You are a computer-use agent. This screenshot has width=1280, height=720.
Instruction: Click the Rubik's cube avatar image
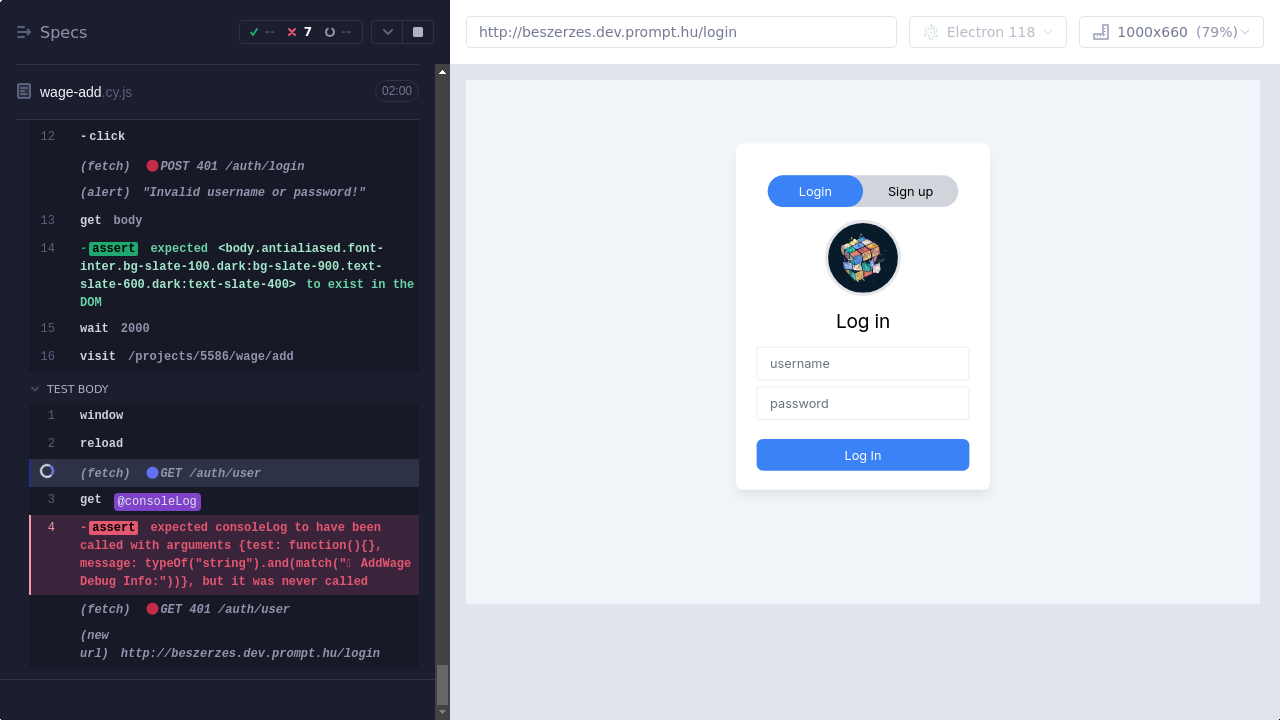tap(862, 258)
